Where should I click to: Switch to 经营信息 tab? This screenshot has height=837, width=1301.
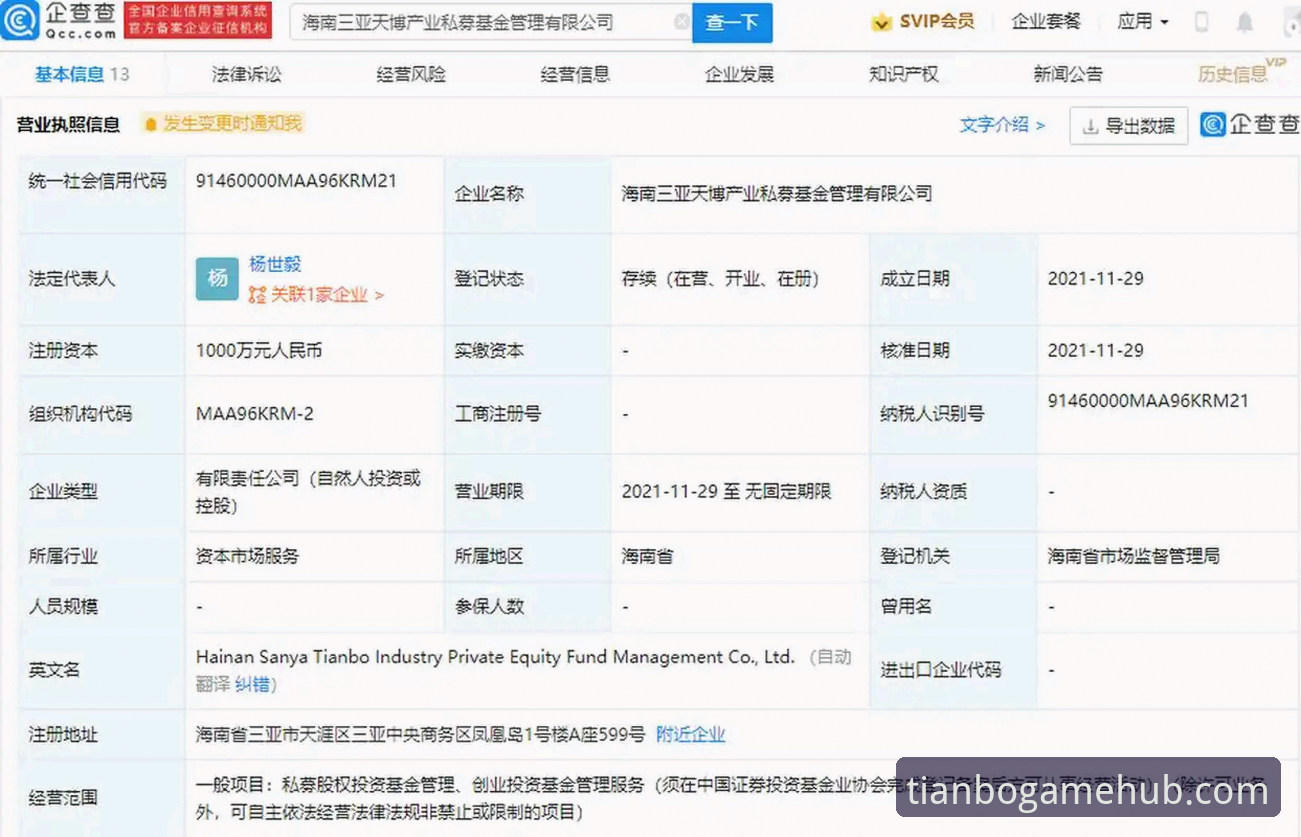(575, 74)
